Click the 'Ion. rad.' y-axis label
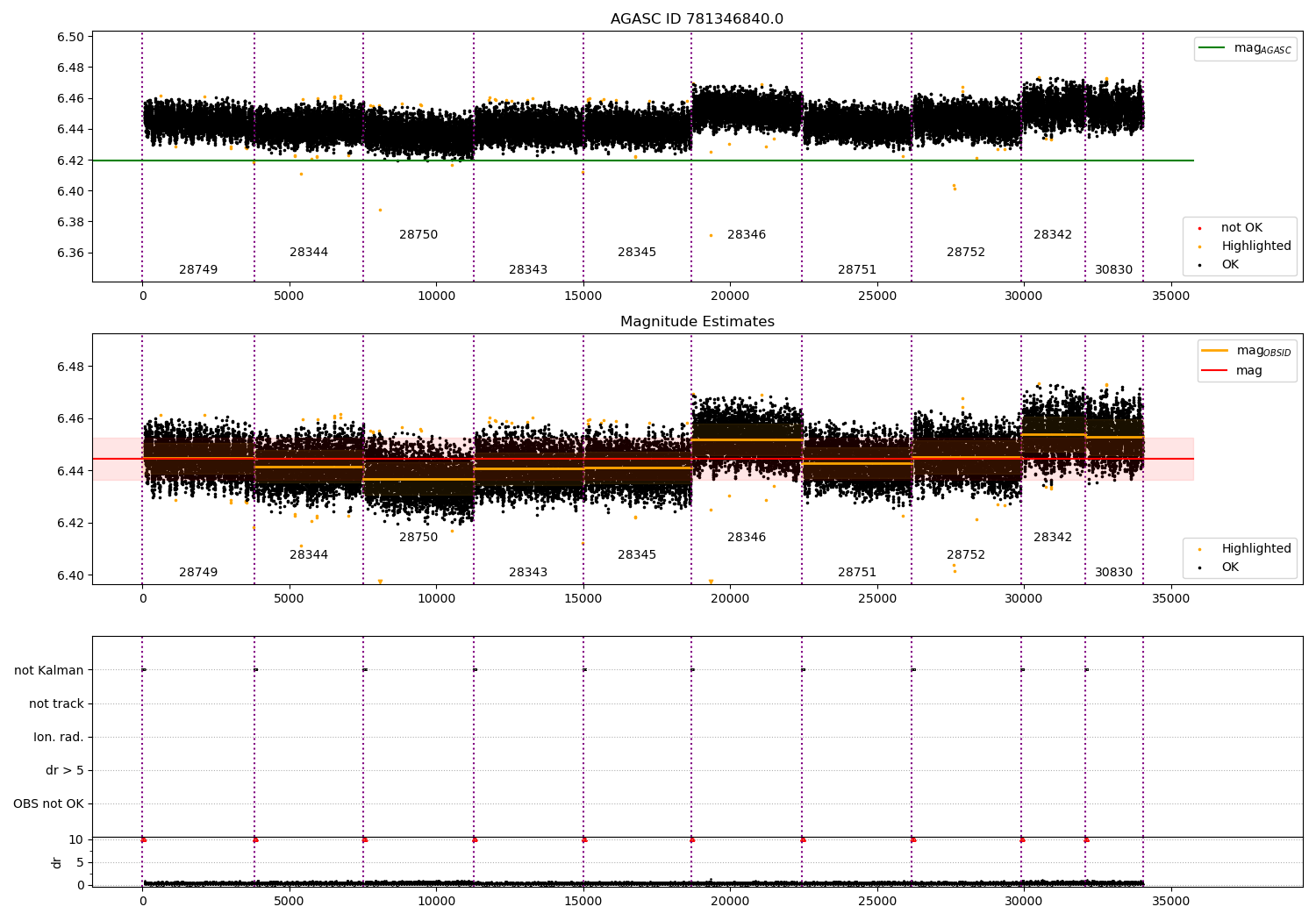Image resolution: width=1316 pixels, height=921 pixels. coord(59,737)
